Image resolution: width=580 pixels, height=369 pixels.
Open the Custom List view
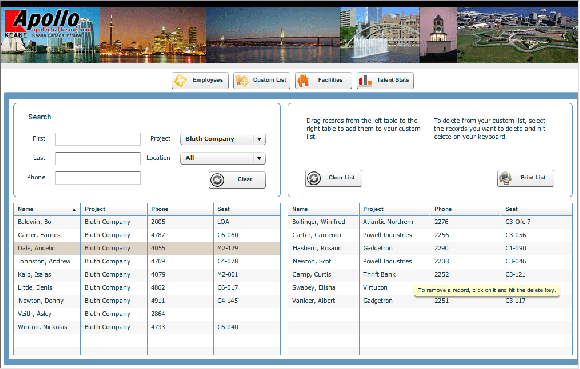(261, 80)
